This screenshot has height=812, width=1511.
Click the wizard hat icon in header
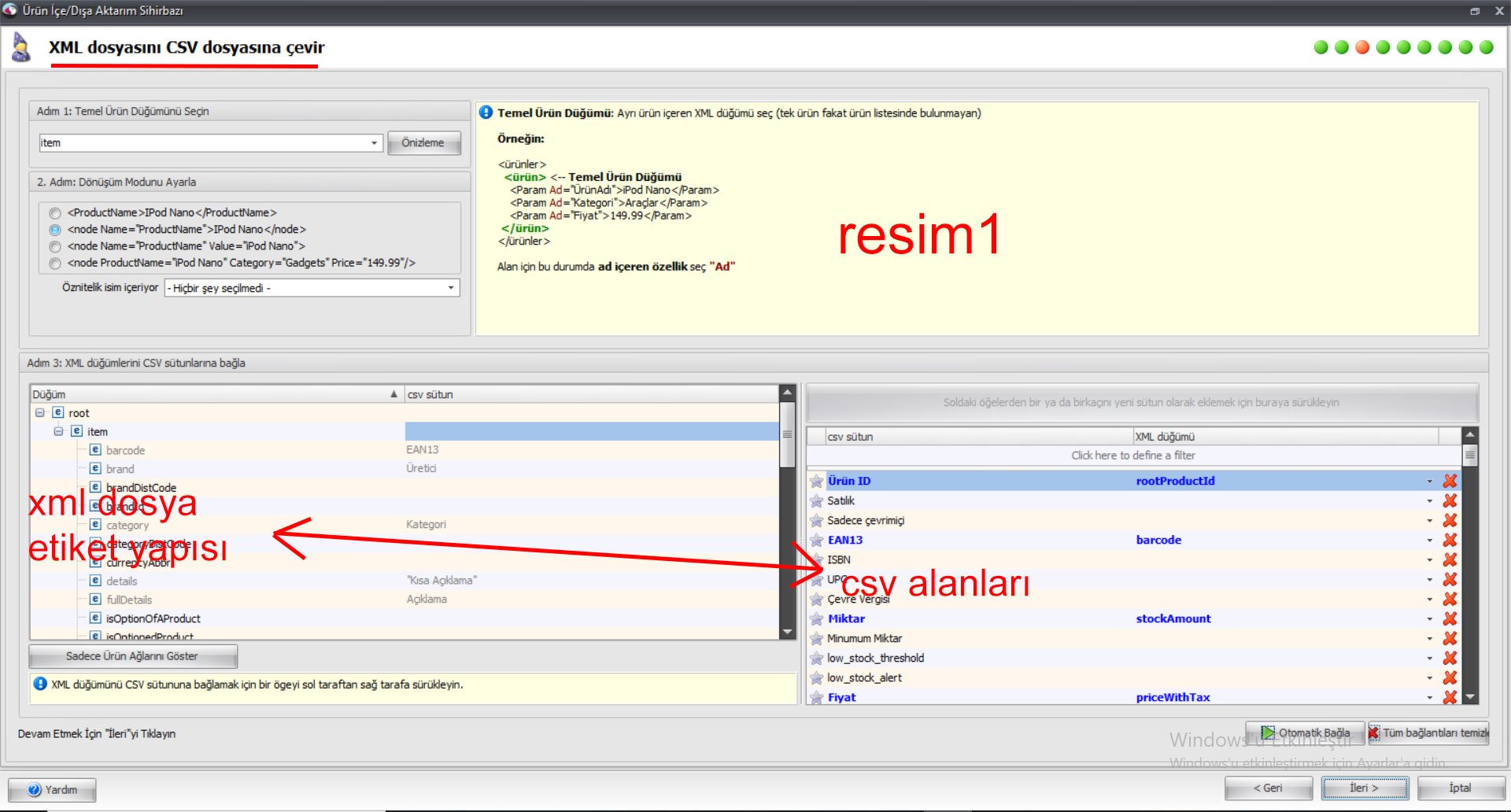pos(21,47)
